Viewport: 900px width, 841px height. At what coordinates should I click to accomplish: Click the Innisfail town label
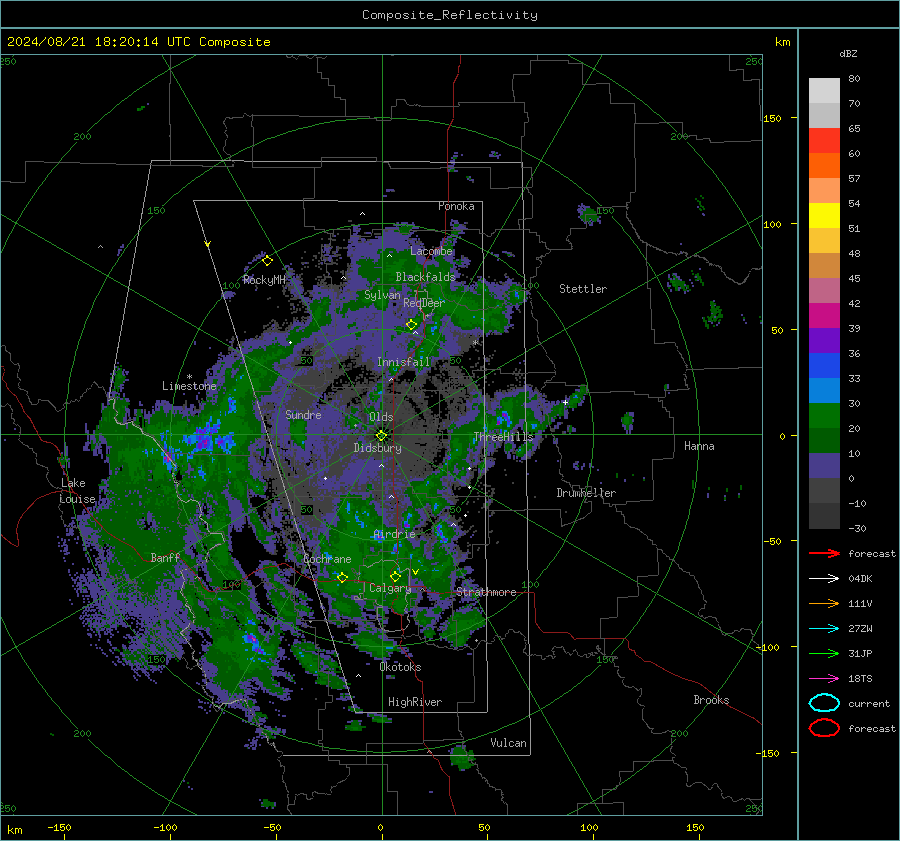(x=404, y=362)
